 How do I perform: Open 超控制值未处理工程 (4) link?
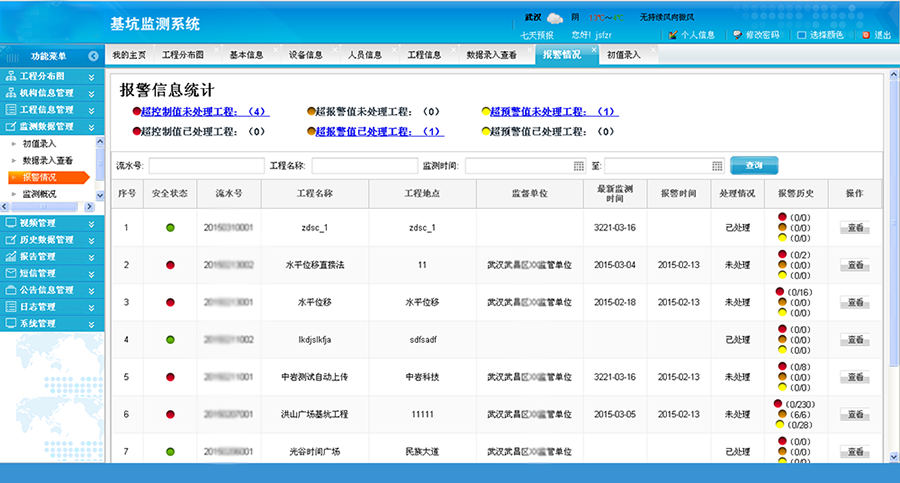point(204,112)
